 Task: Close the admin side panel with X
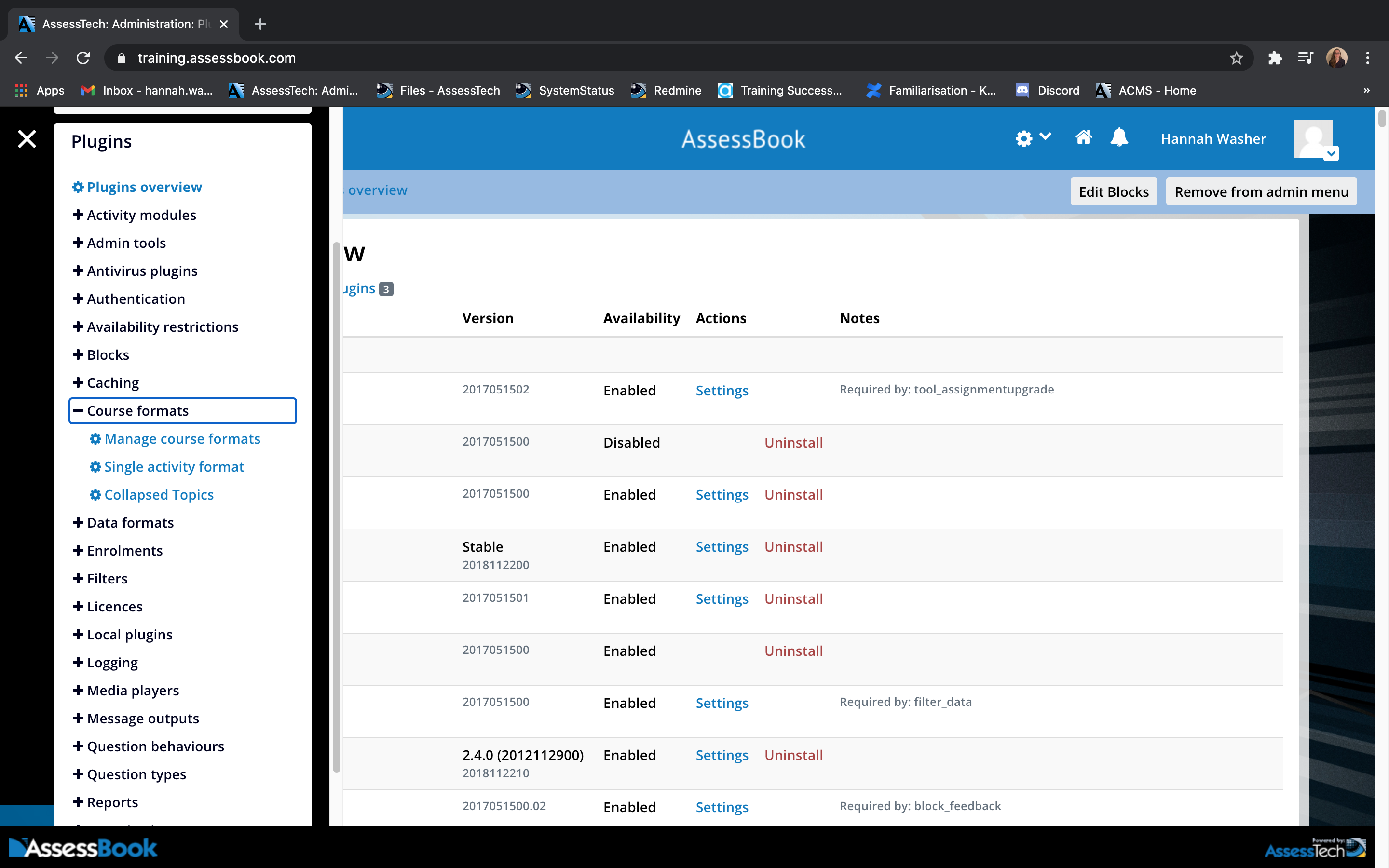(x=27, y=139)
